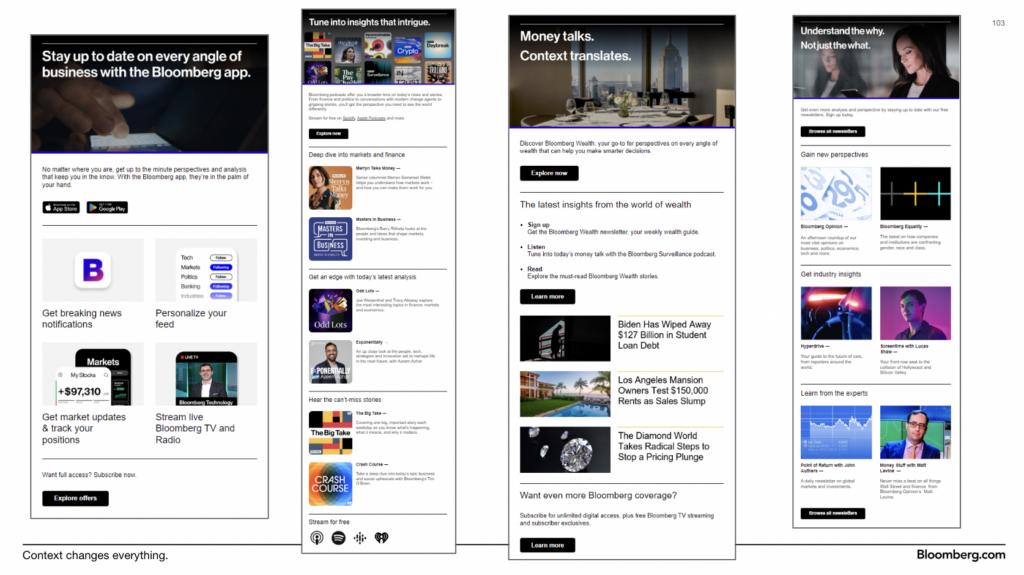Open the Biden student loan story image
Image resolution: width=1024 pixels, height=575 pixels.
click(565, 338)
